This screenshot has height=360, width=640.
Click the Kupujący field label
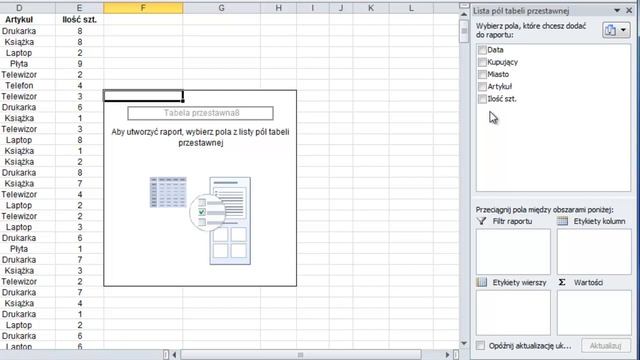(502, 62)
